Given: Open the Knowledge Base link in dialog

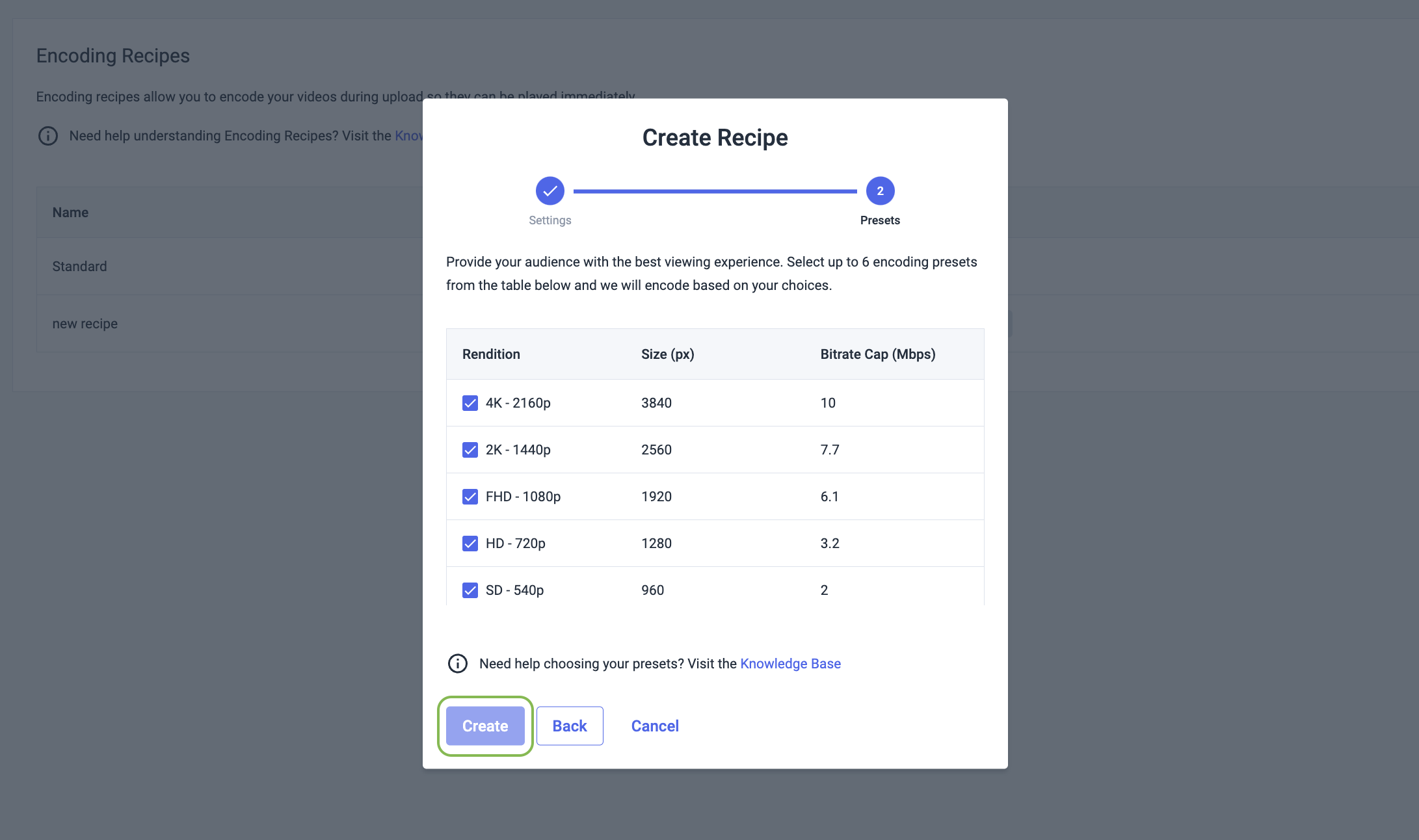Looking at the screenshot, I should 790,663.
